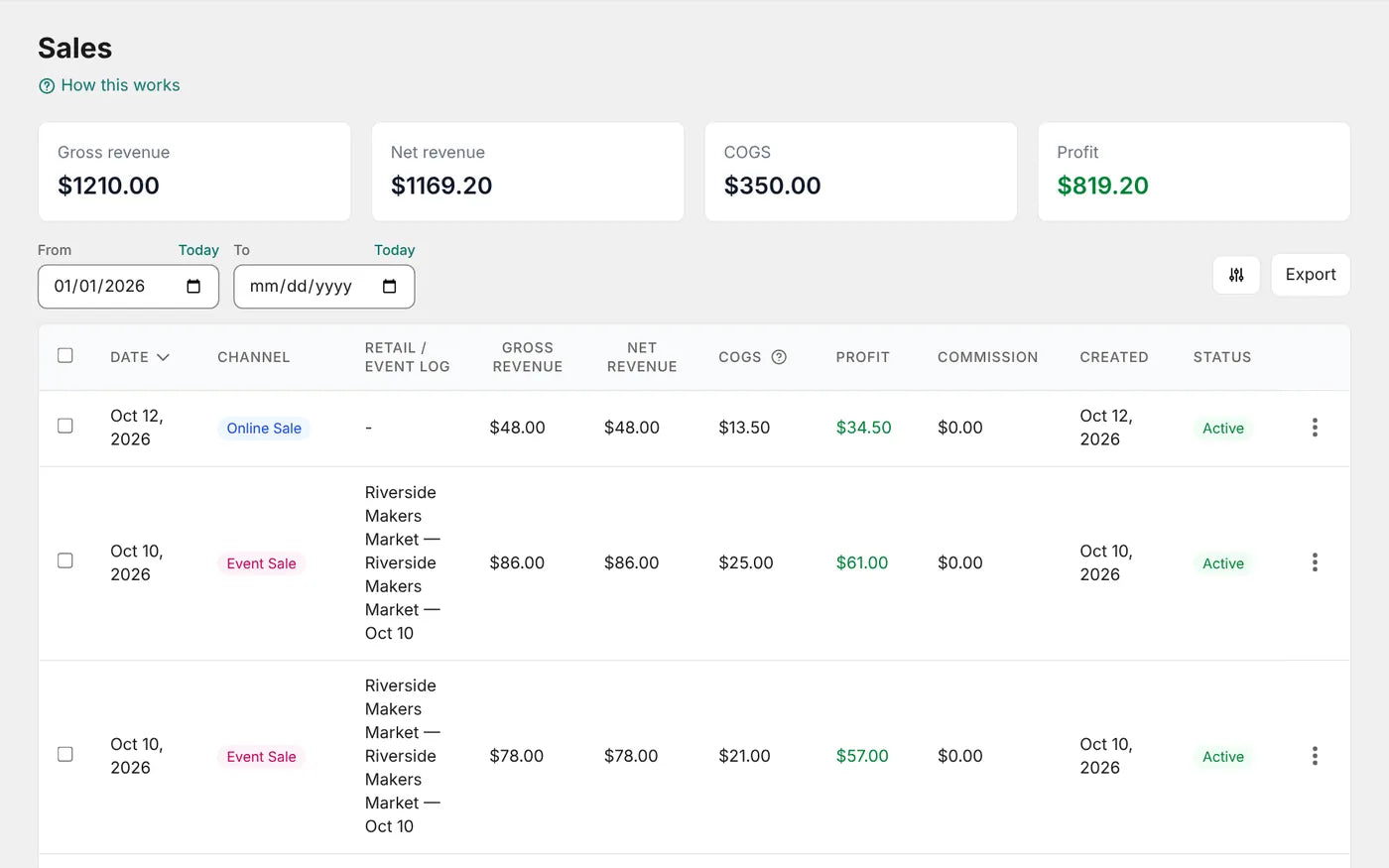Open the To date calendar picker icon
This screenshot has height=868, width=1389.
tap(389, 287)
